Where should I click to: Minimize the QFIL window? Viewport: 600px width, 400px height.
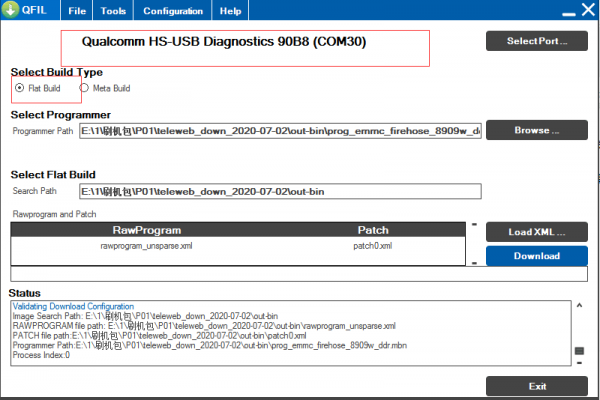tap(569, 14)
